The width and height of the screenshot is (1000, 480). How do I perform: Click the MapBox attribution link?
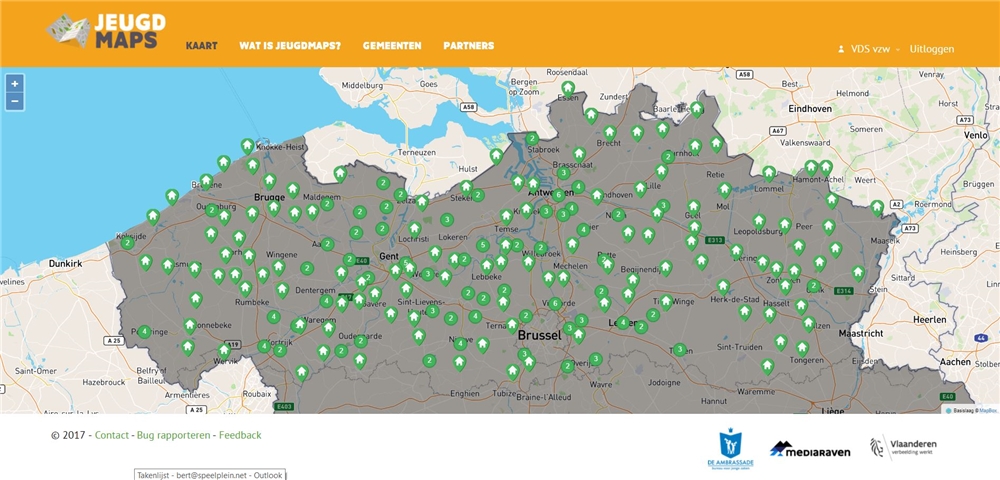(988, 411)
